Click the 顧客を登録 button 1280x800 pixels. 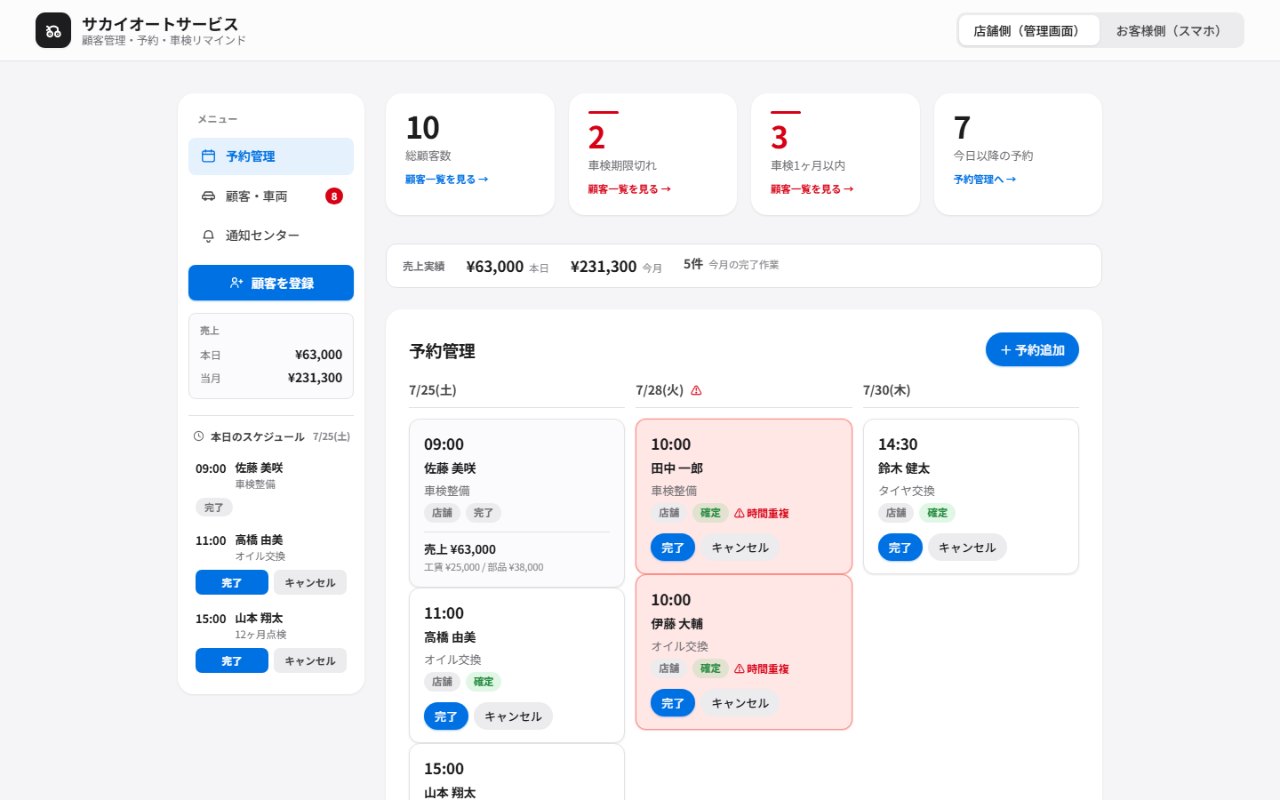(271, 283)
